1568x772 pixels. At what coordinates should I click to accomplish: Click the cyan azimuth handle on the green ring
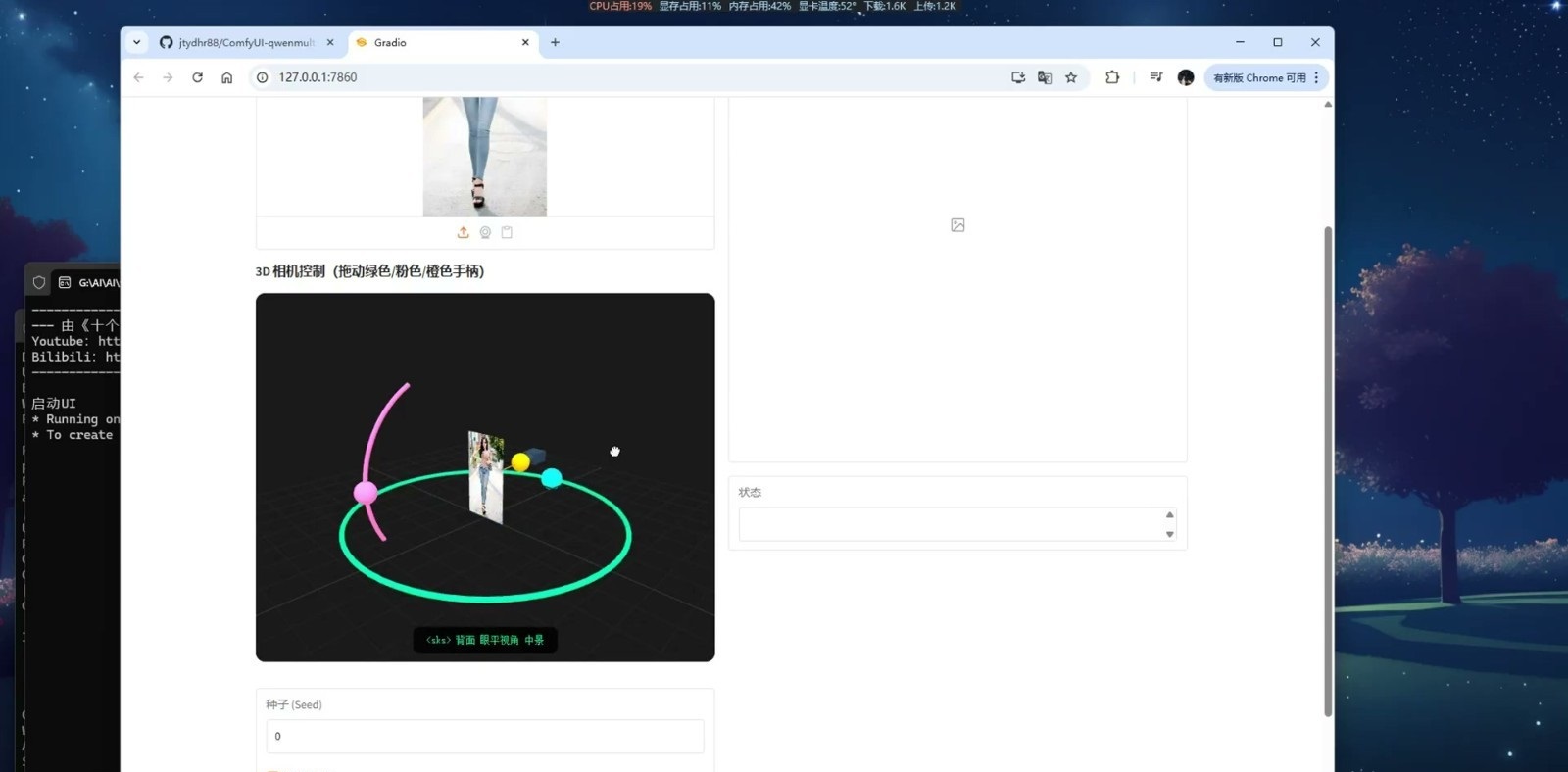pos(552,477)
